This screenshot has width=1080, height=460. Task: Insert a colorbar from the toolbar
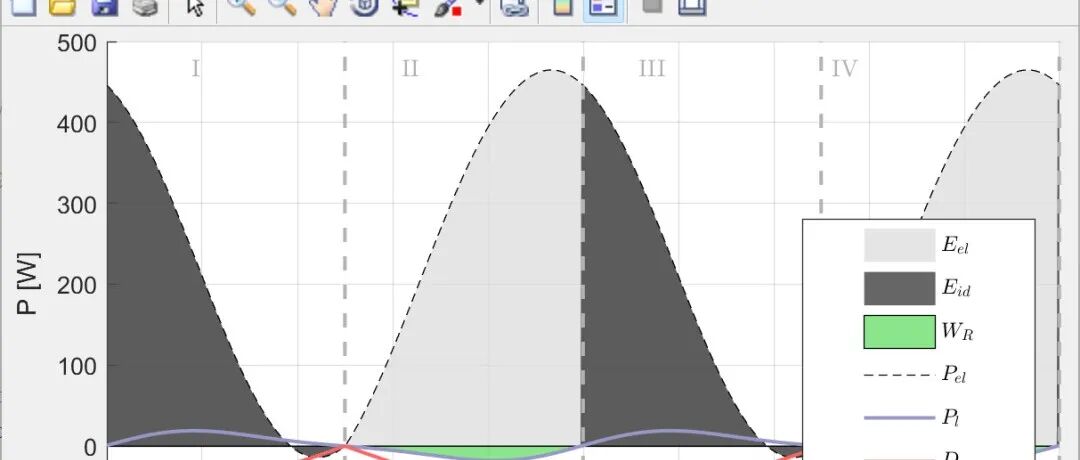(563, 8)
